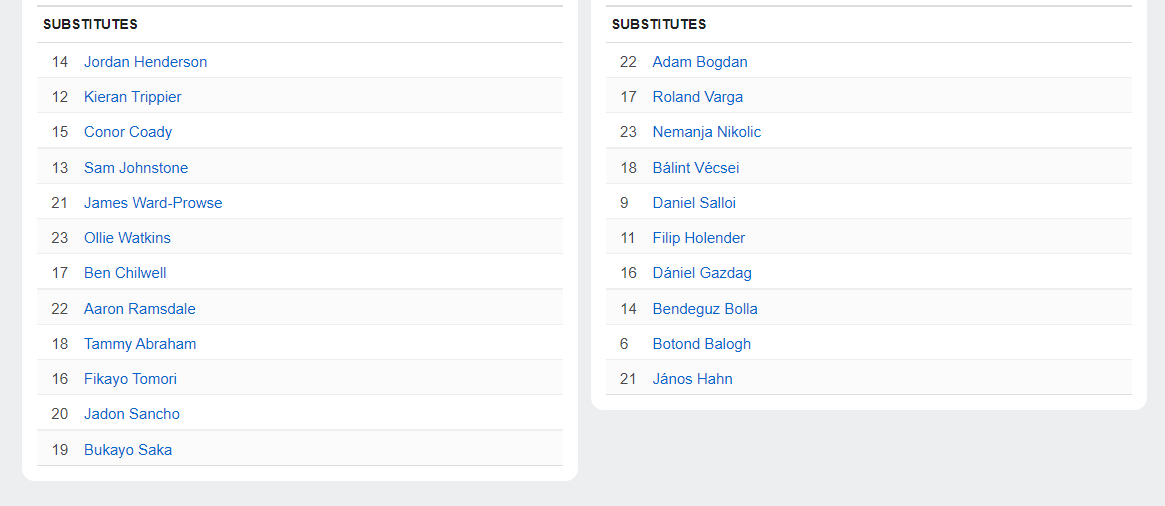Open Tammy Abraham's player page

[x=140, y=344]
